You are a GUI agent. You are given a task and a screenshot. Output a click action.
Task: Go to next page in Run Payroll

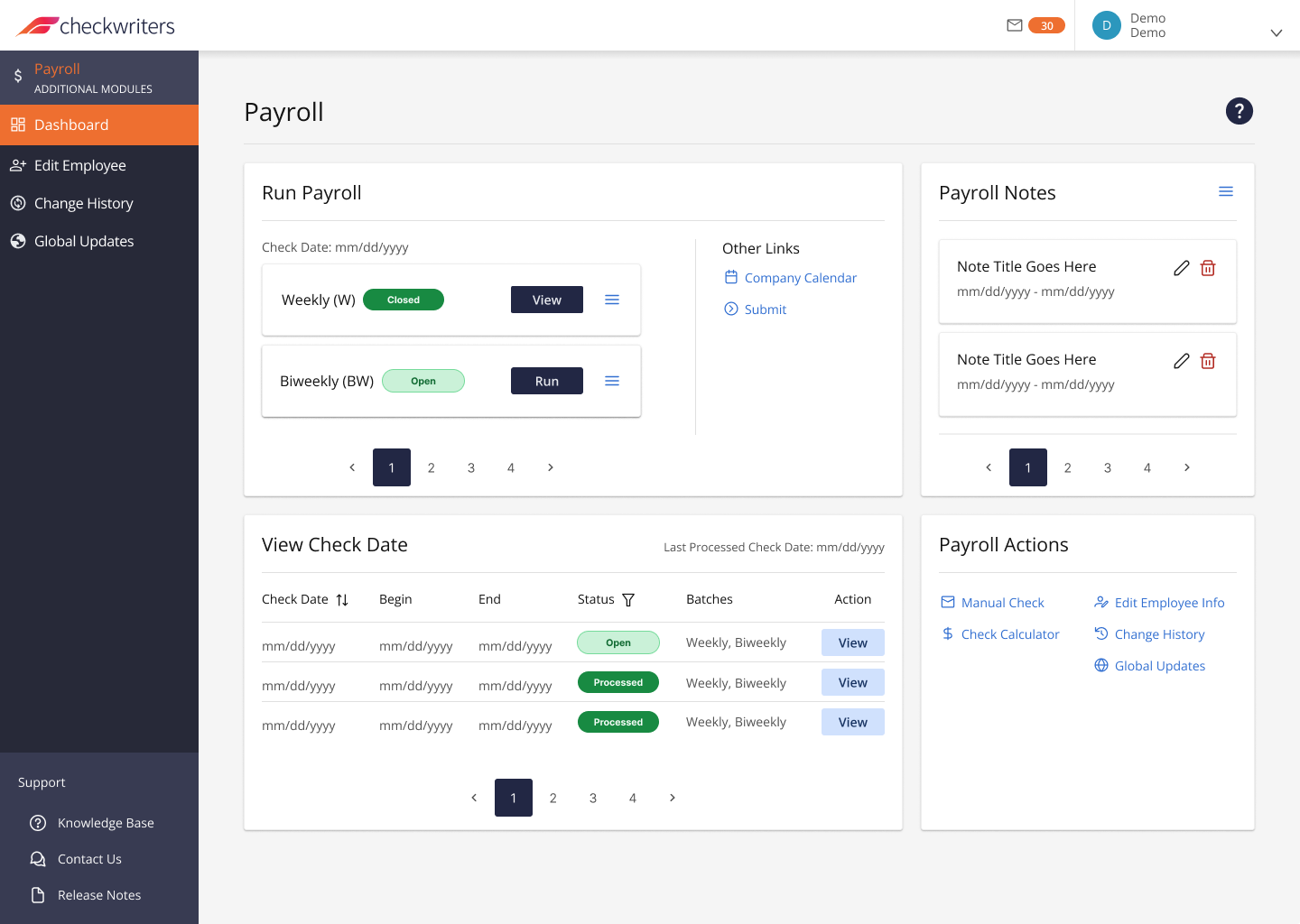(551, 467)
